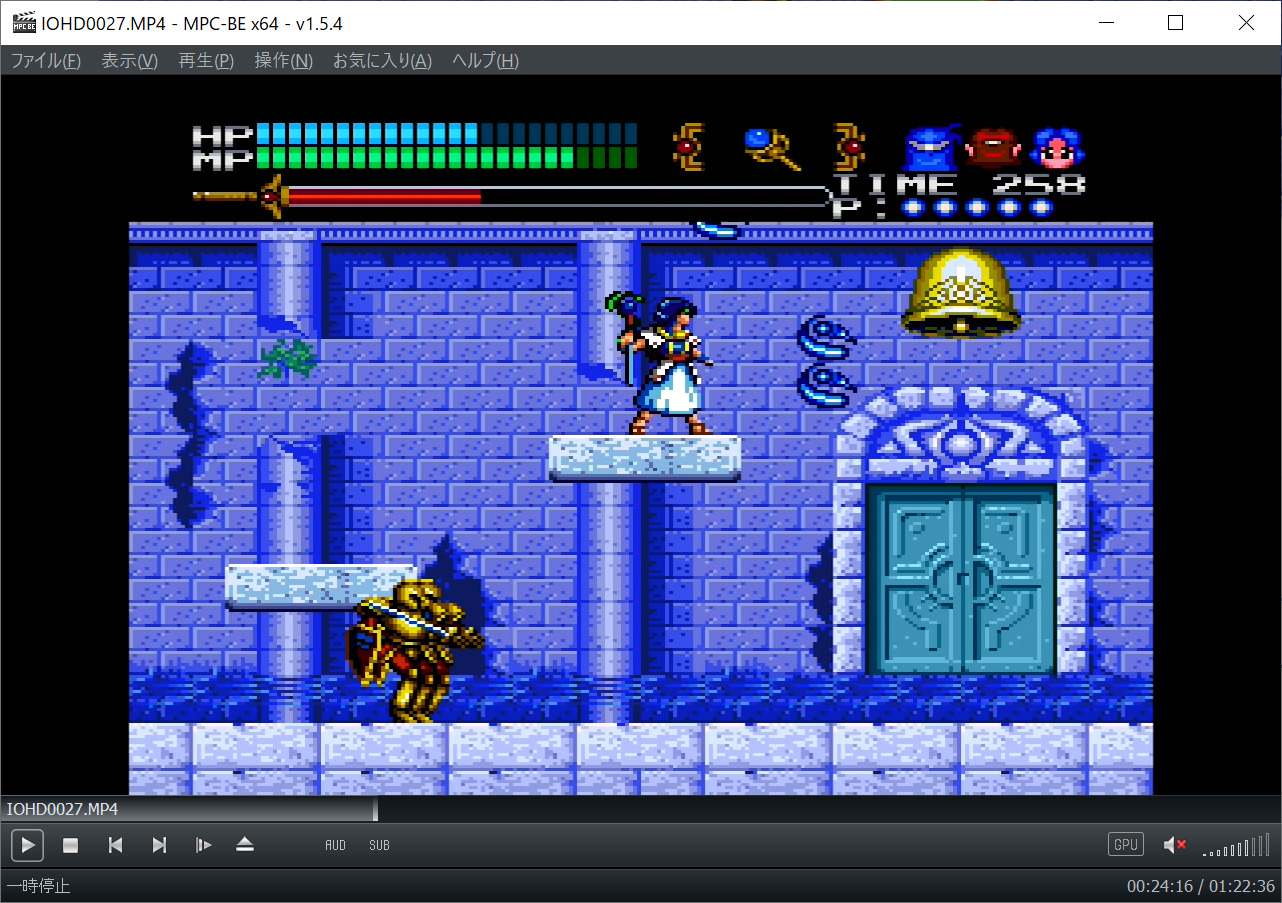Open the ヘルプ(H) menu

[x=485, y=61]
